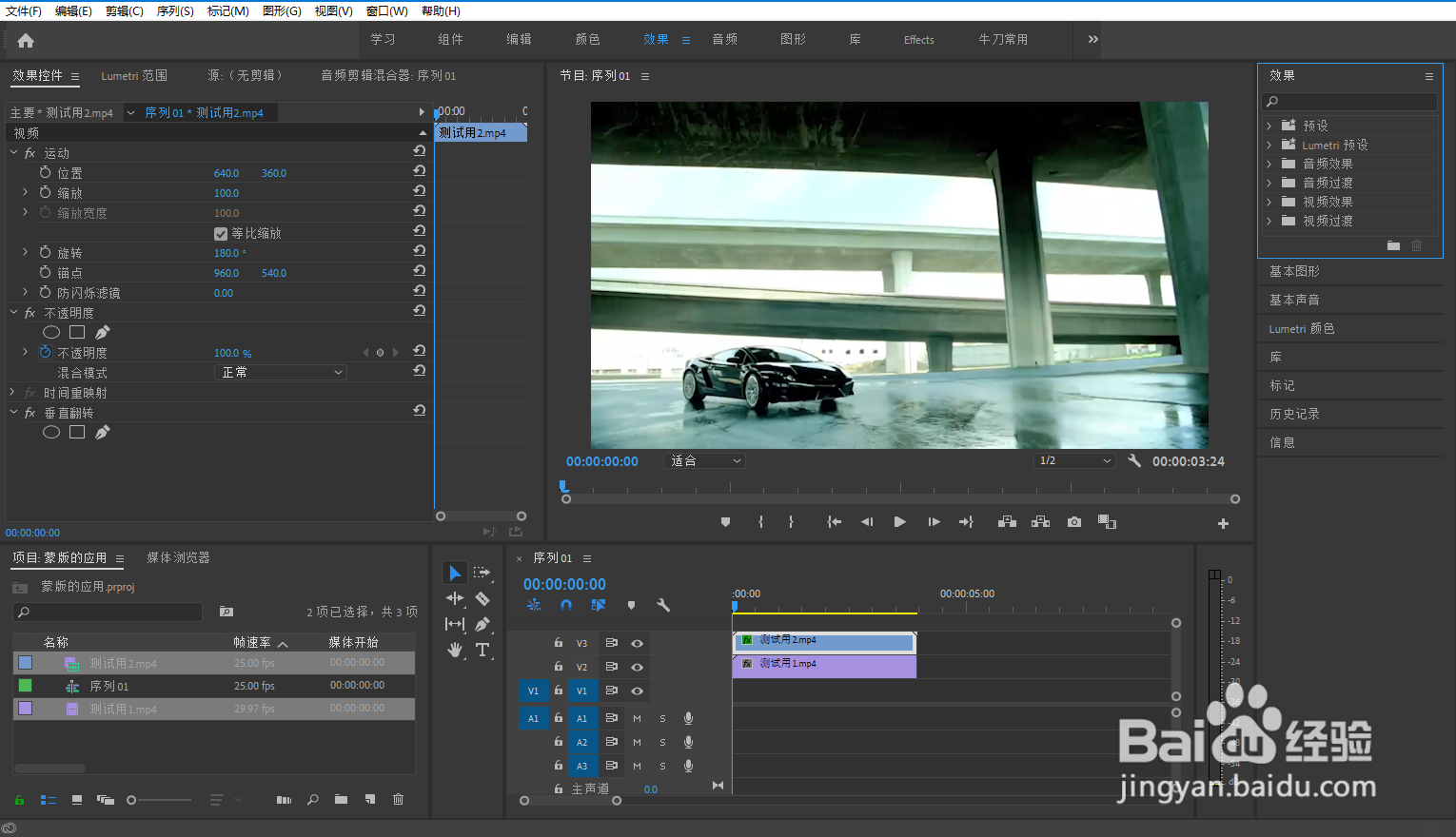The height and width of the screenshot is (837, 1456).
Task: Select the Track Select Forward tool
Action: tap(482, 573)
